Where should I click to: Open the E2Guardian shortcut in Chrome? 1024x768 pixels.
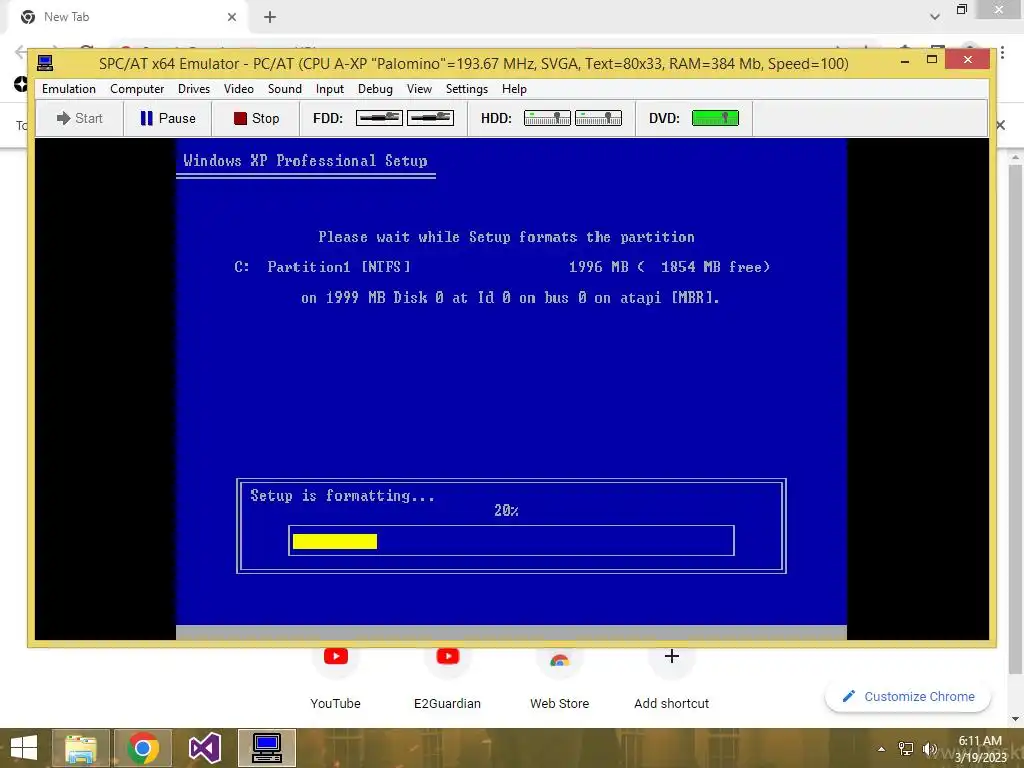click(x=447, y=679)
